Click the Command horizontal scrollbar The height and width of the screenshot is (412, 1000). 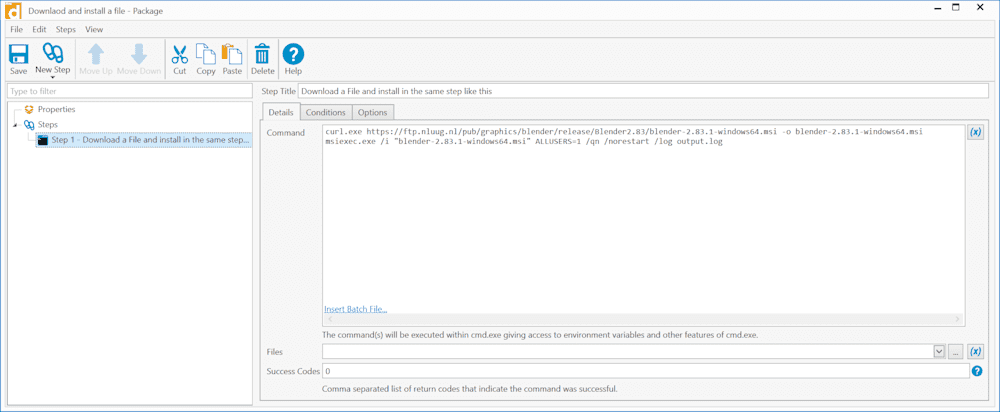tap(643, 318)
